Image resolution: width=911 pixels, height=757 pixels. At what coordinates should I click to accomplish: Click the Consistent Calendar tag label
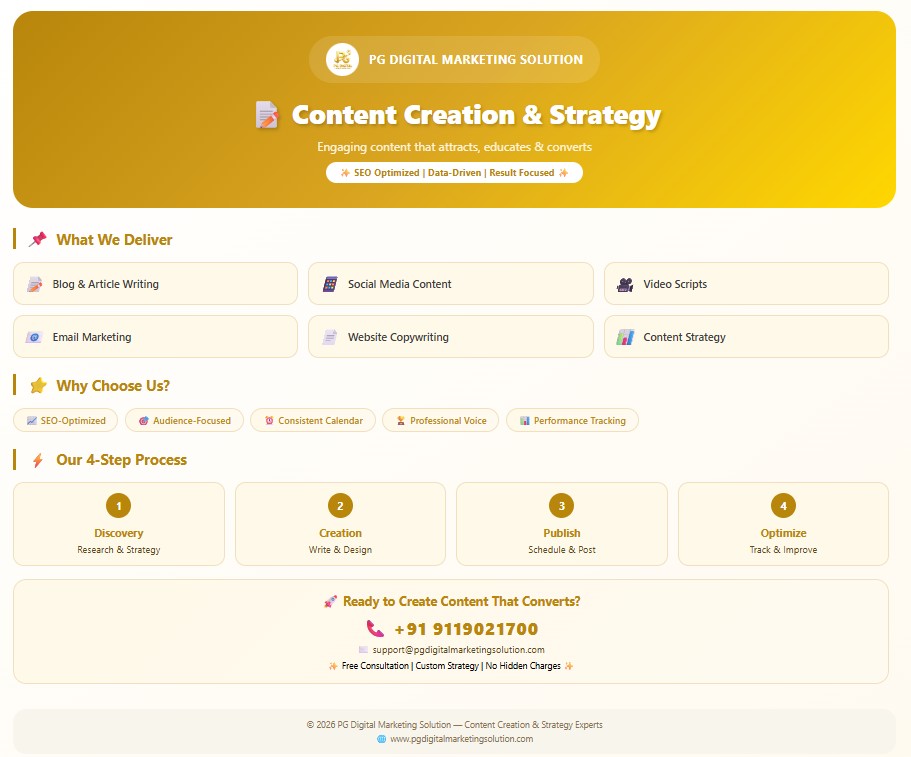321,421
